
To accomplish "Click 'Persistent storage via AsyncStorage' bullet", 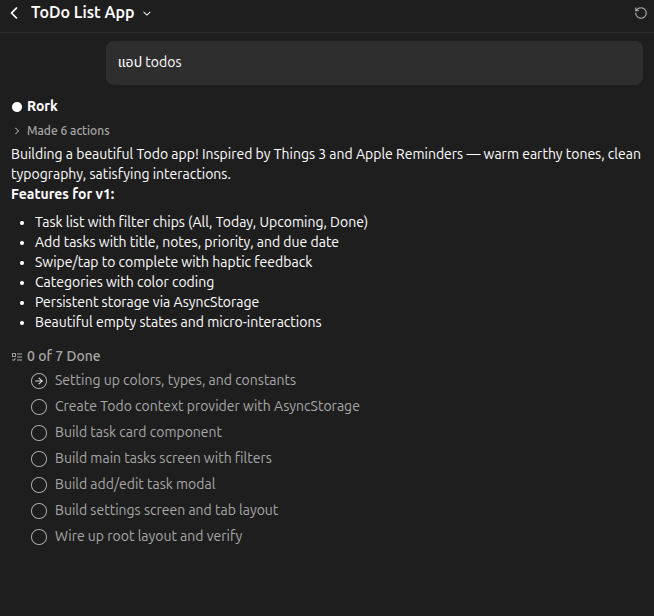I will (147, 302).
